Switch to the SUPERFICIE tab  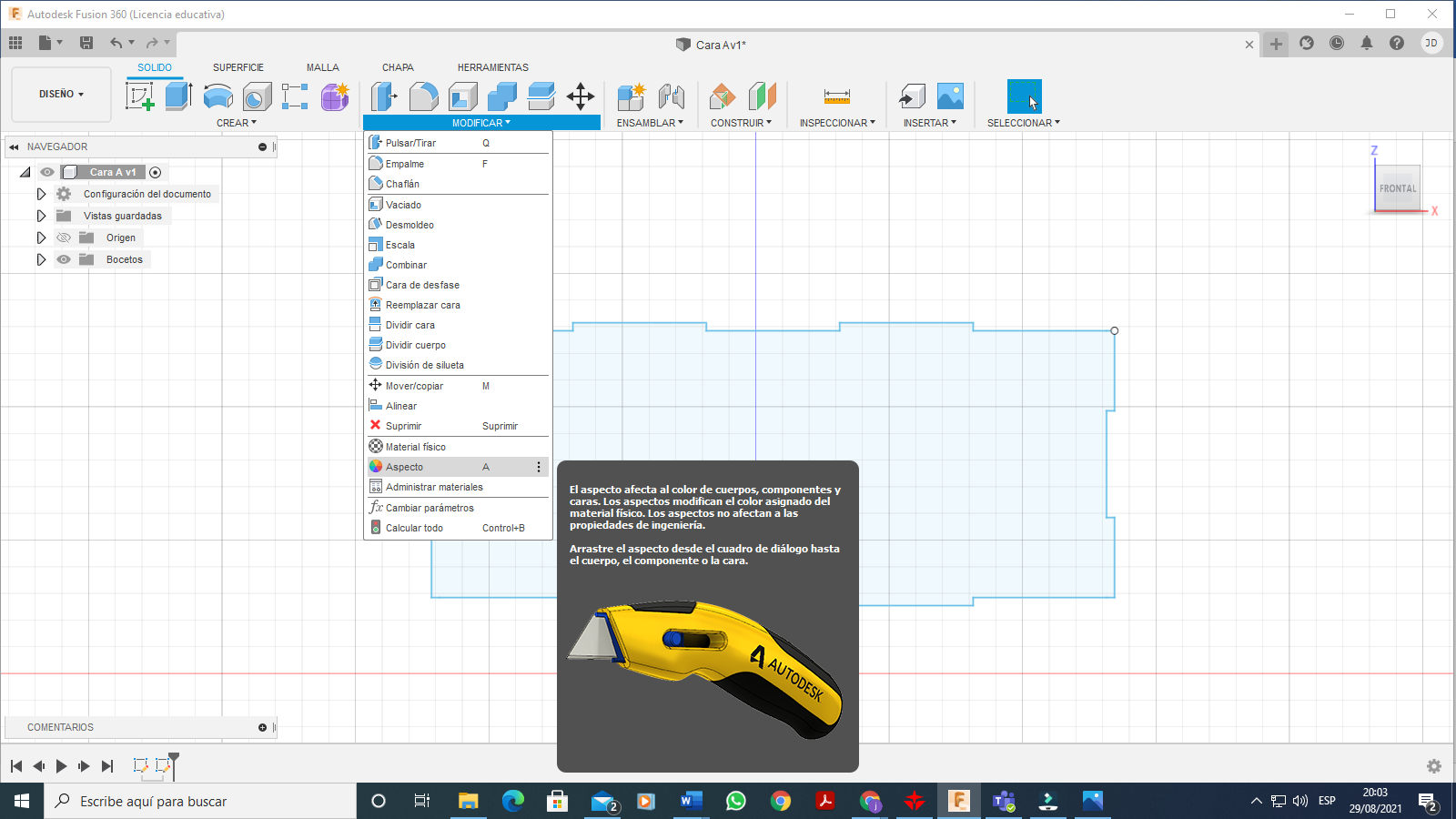238,67
